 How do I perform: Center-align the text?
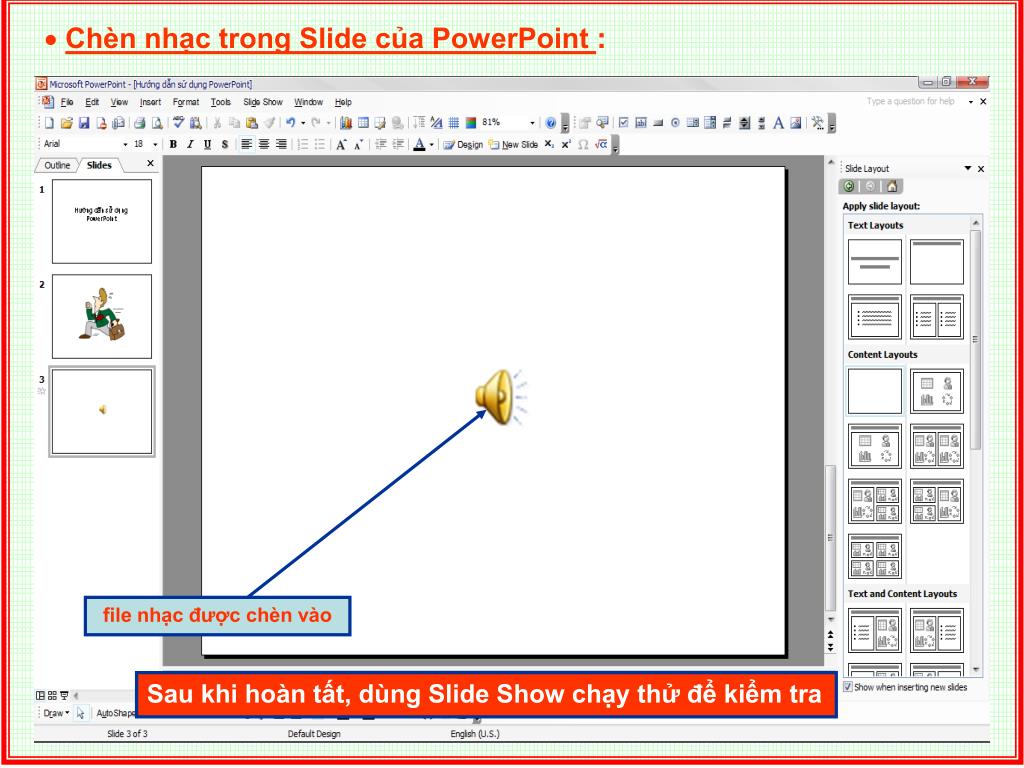(x=264, y=144)
